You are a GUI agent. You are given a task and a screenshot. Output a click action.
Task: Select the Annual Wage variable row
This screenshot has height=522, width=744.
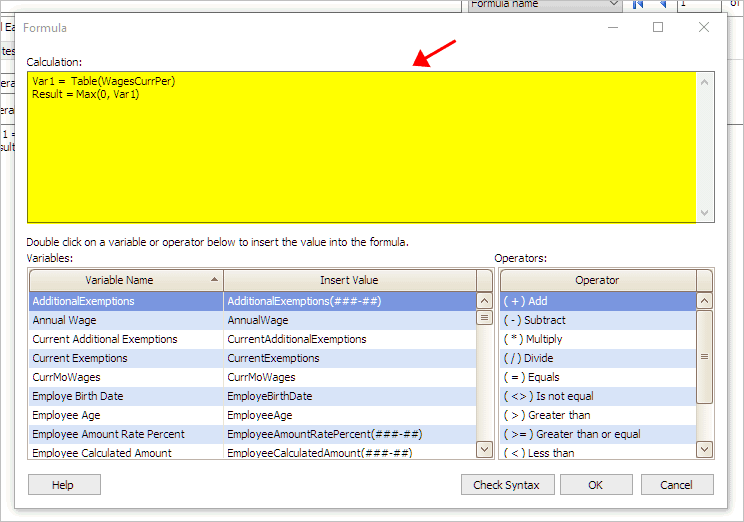125,320
